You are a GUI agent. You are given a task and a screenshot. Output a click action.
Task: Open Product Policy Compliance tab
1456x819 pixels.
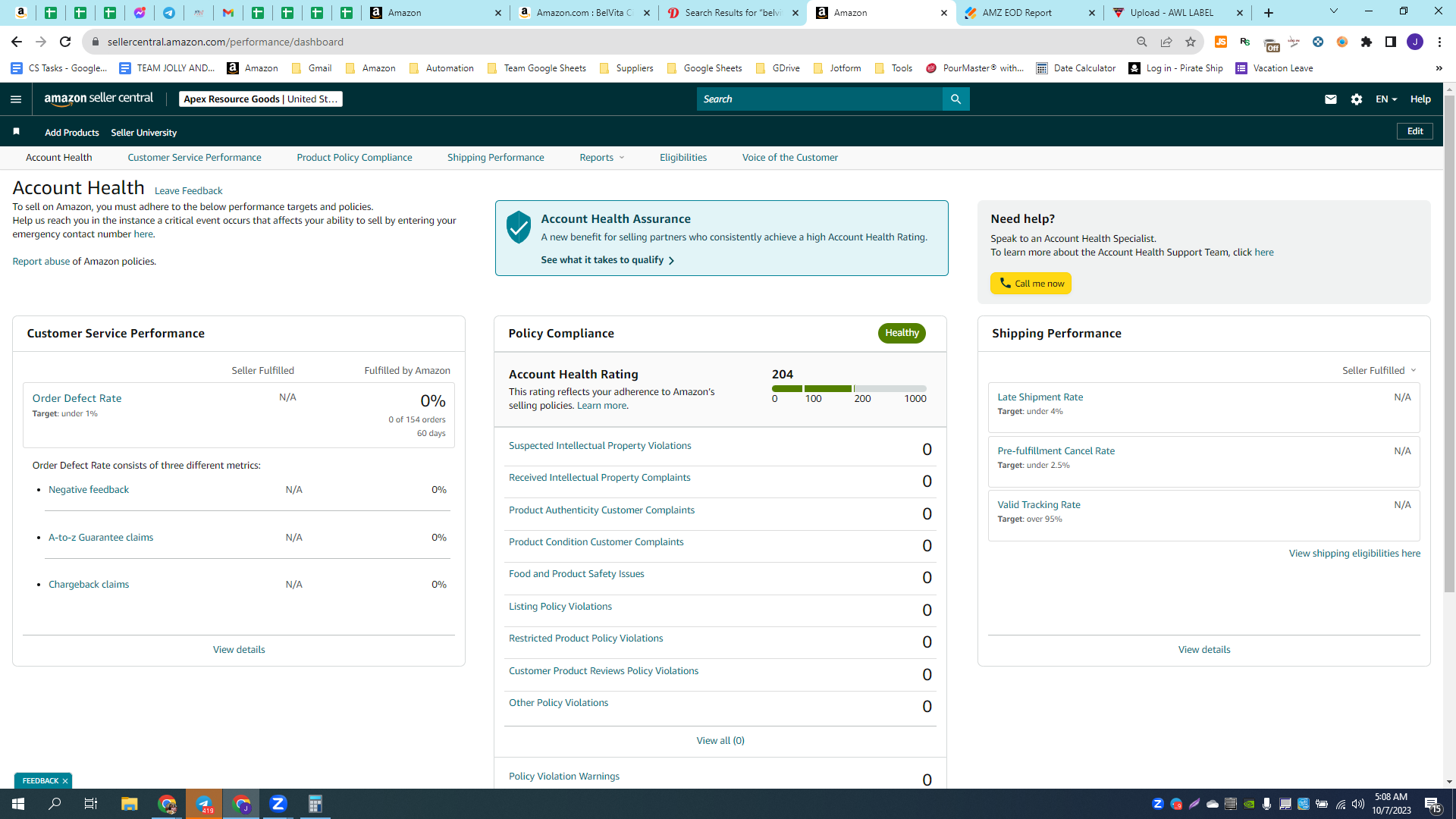coord(354,158)
